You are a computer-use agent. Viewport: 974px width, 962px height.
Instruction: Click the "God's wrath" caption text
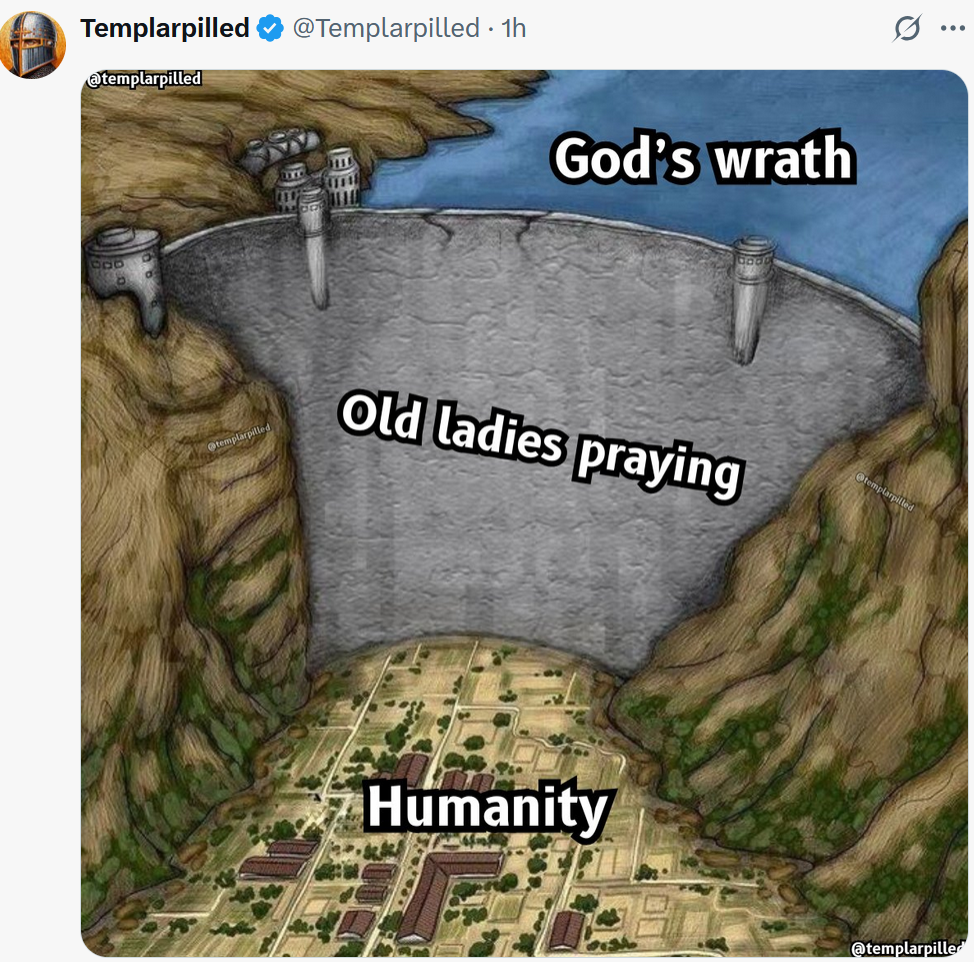tap(704, 158)
